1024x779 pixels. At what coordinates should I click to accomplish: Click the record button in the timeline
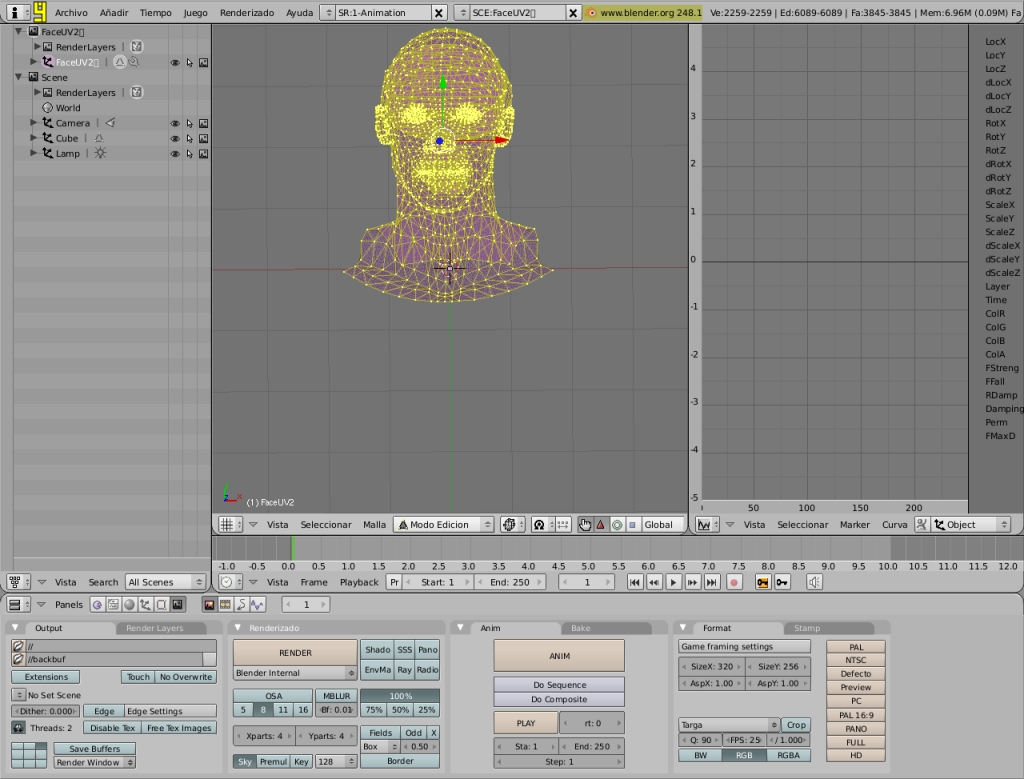click(x=734, y=582)
